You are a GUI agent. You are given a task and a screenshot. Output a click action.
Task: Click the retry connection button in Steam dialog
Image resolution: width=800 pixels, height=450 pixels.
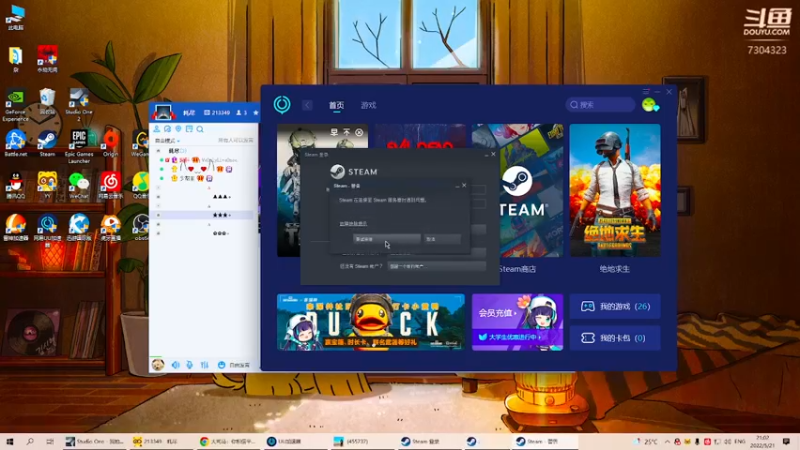point(387,239)
